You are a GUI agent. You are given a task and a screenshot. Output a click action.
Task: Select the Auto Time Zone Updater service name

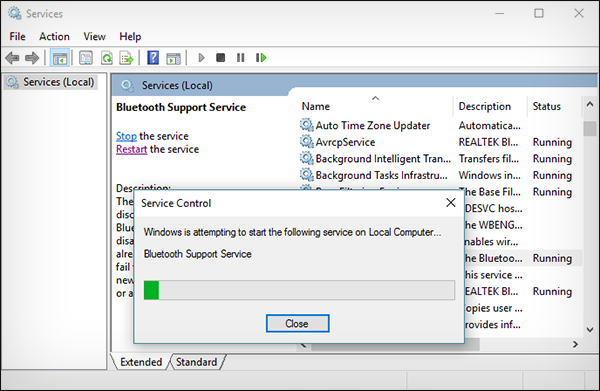(x=373, y=125)
